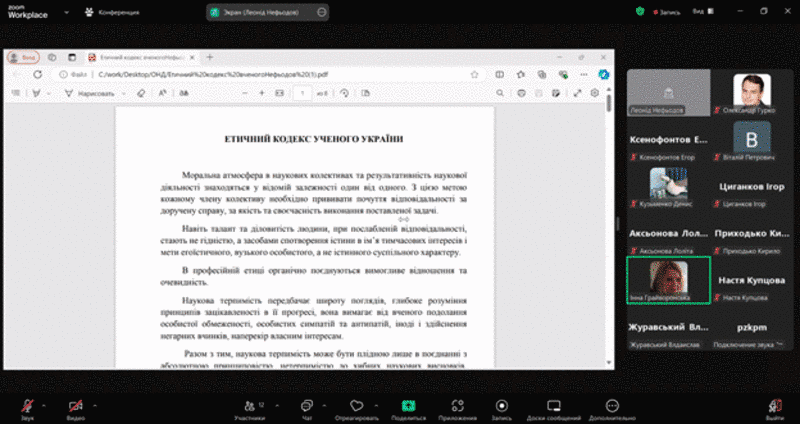
Task: Toggle PDF read aloud icon
Action: (x=162, y=93)
